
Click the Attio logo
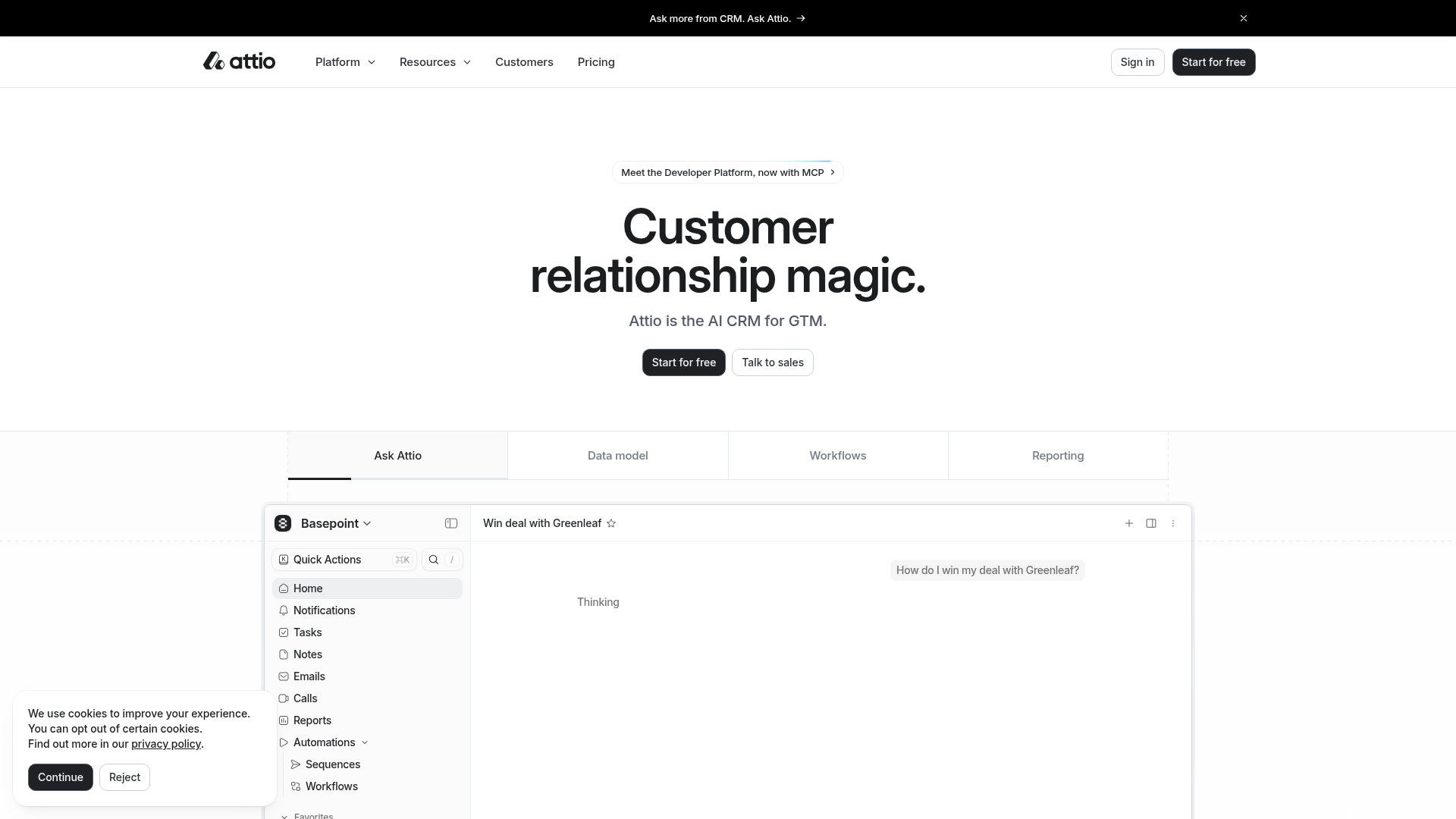pyautogui.click(x=239, y=61)
